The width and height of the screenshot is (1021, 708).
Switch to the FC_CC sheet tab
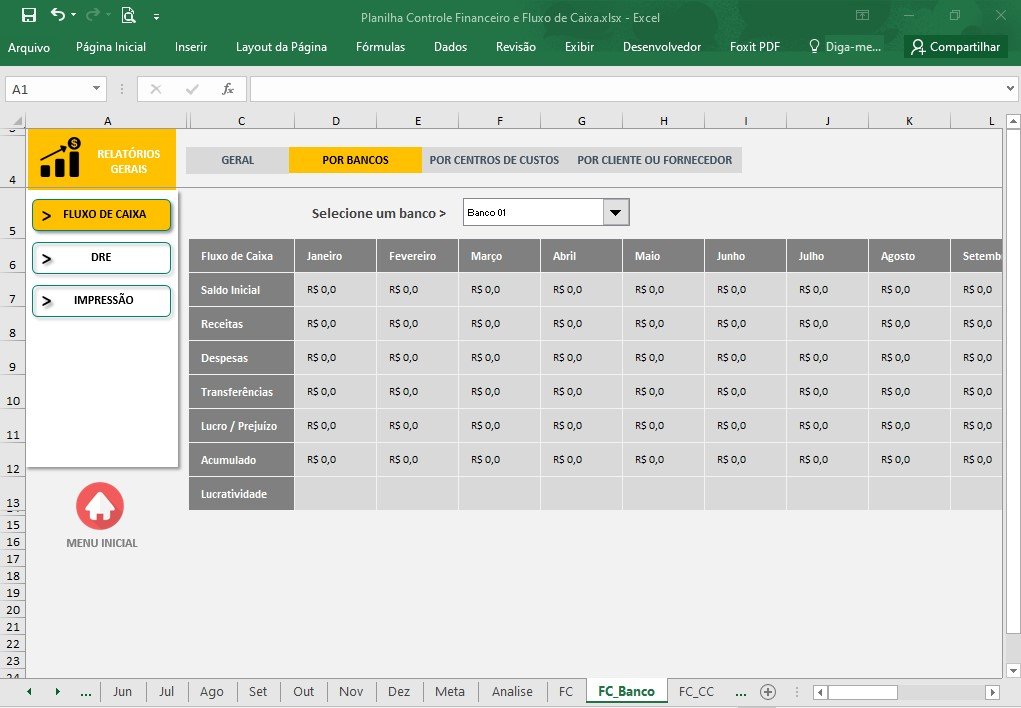pyautogui.click(x=696, y=692)
